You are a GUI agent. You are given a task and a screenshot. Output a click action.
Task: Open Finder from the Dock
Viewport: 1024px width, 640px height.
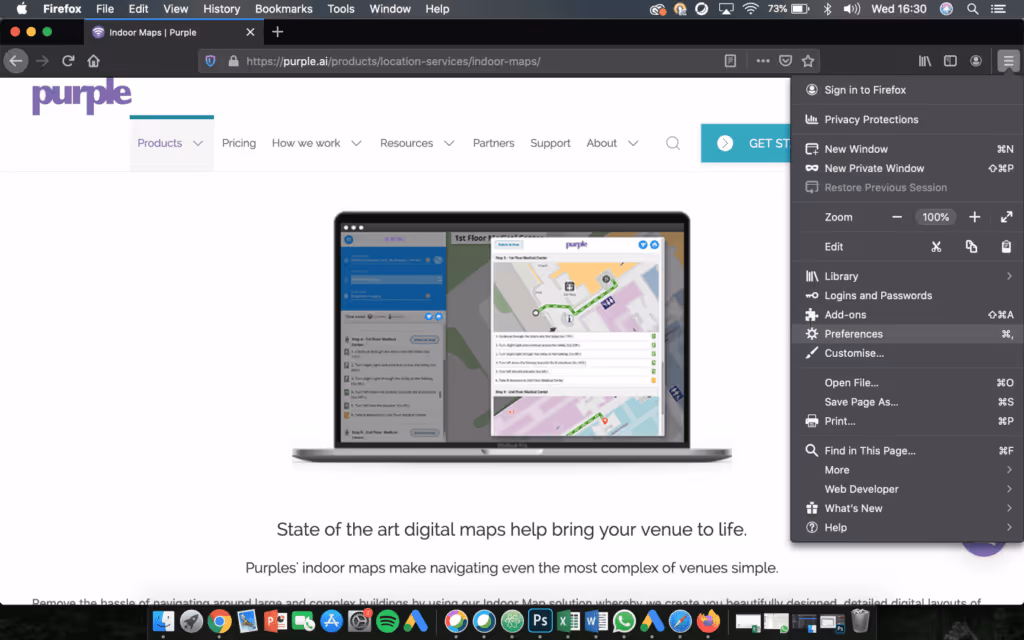point(163,621)
